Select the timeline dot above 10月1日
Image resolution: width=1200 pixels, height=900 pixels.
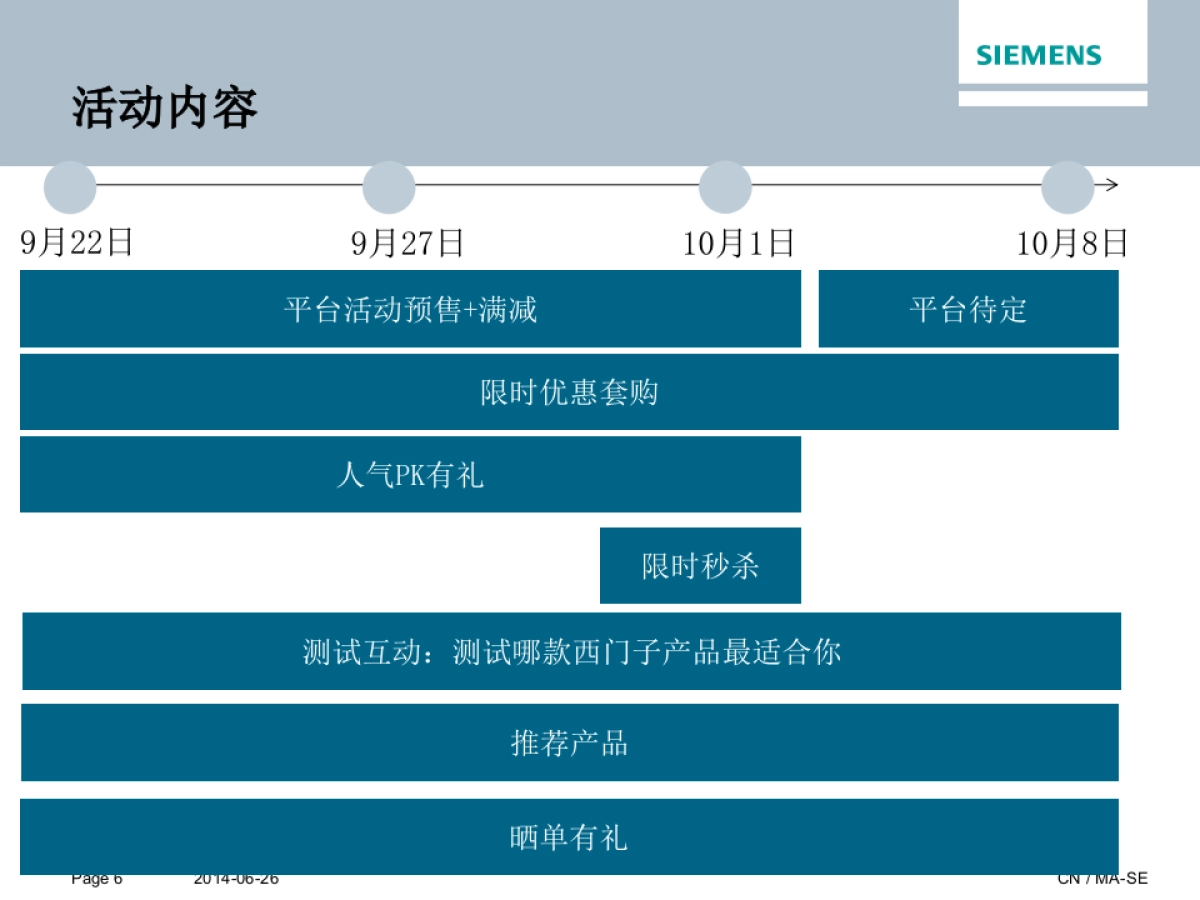tap(725, 185)
